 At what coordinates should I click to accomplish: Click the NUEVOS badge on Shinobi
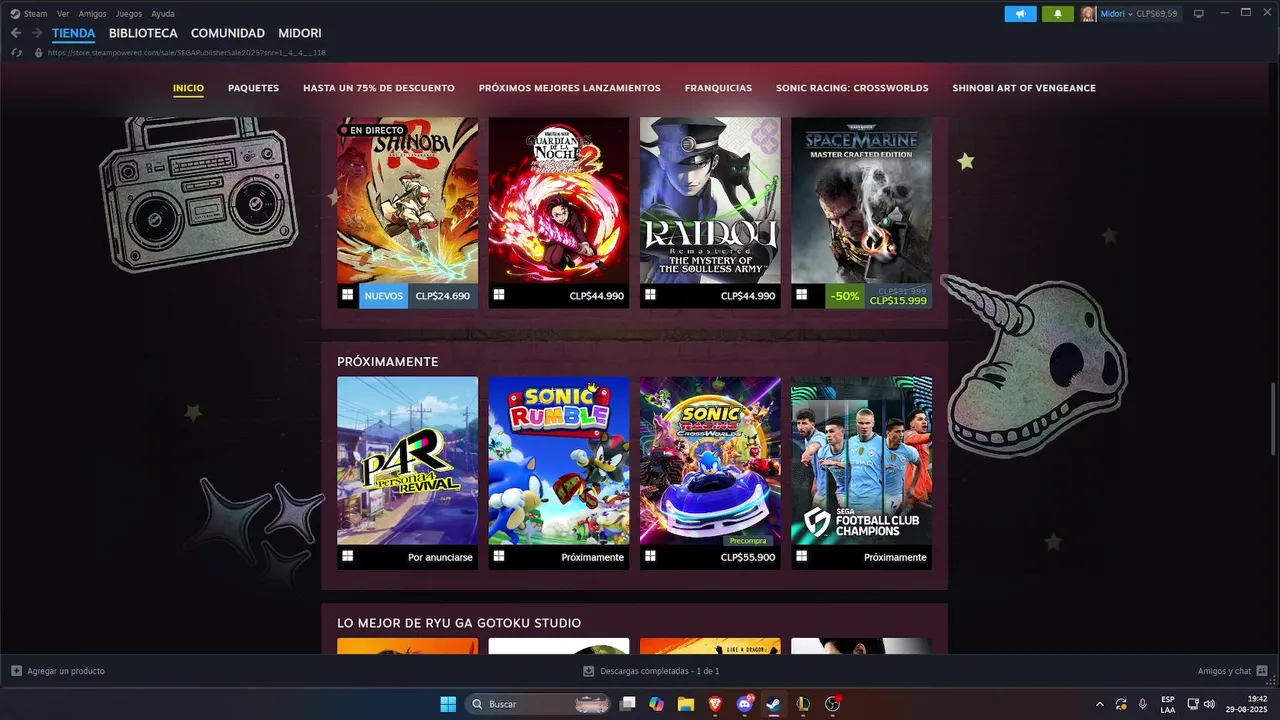click(384, 296)
